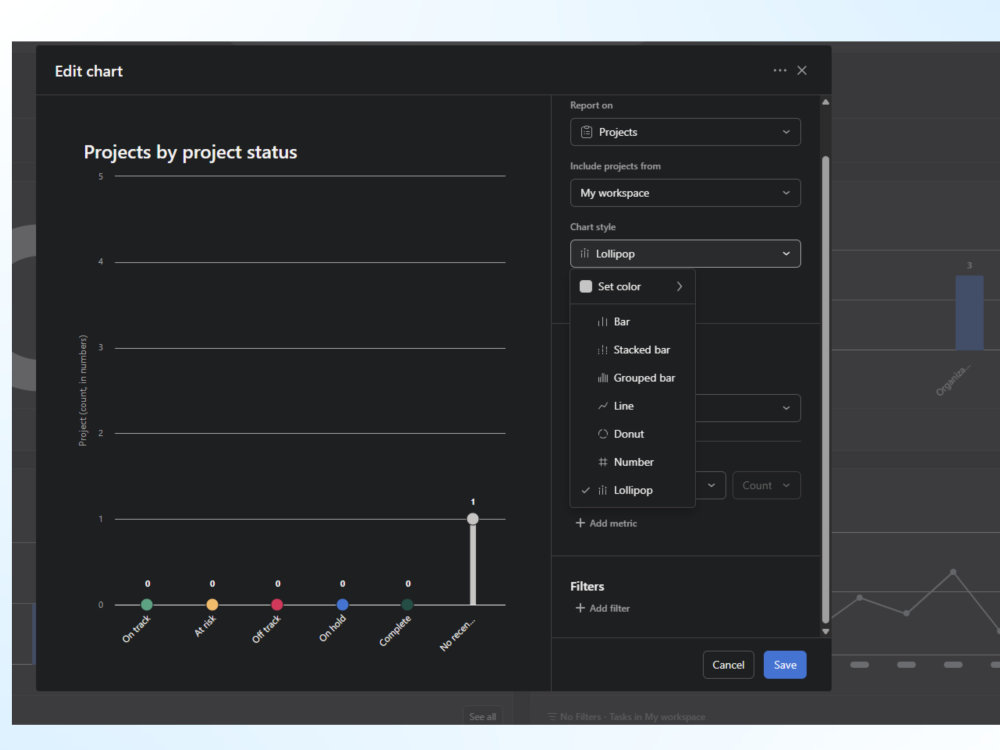Image resolution: width=1000 pixels, height=750 pixels.
Task: Click the scrollbar up arrow
Action: pyautogui.click(x=825, y=102)
